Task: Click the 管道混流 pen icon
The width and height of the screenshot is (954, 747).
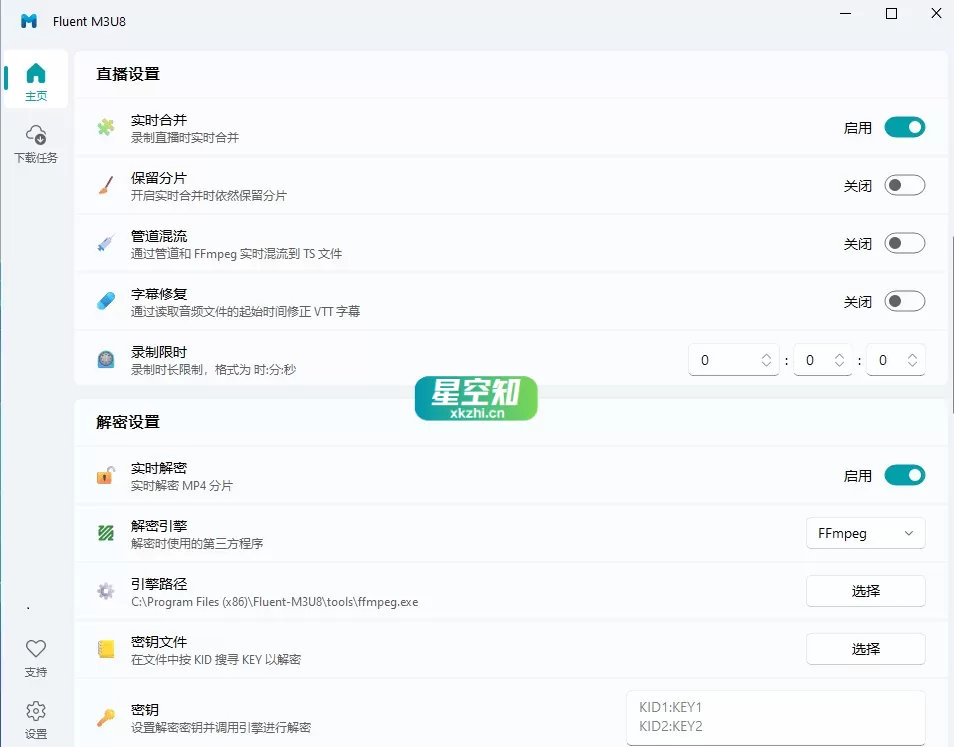Action: point(106,243)
